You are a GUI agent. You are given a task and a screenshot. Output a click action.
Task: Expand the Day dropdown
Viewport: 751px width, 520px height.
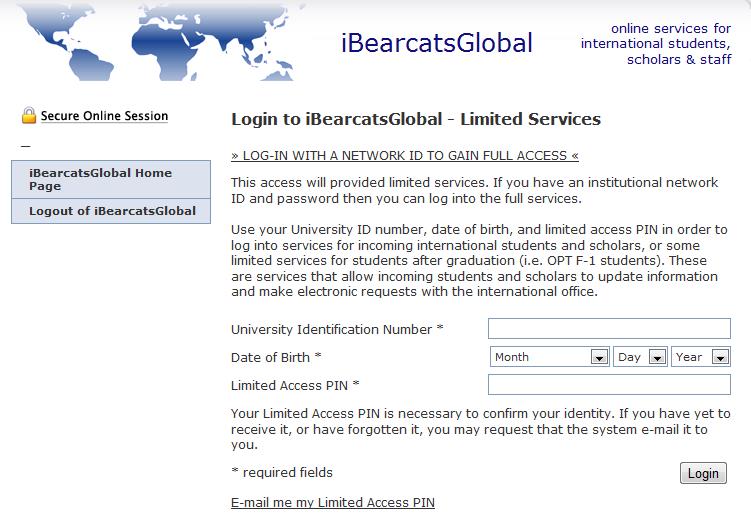click(640, 357)
